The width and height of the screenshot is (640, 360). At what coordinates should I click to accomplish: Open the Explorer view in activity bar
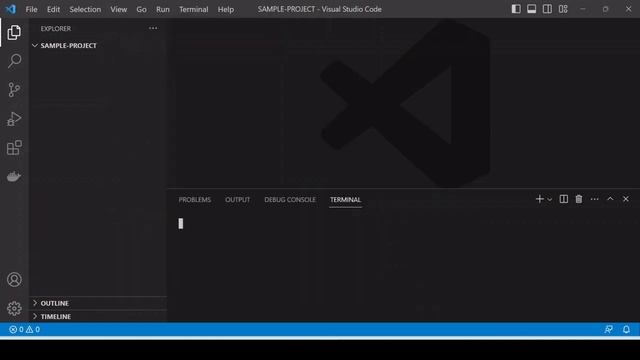tap(14, 33)
